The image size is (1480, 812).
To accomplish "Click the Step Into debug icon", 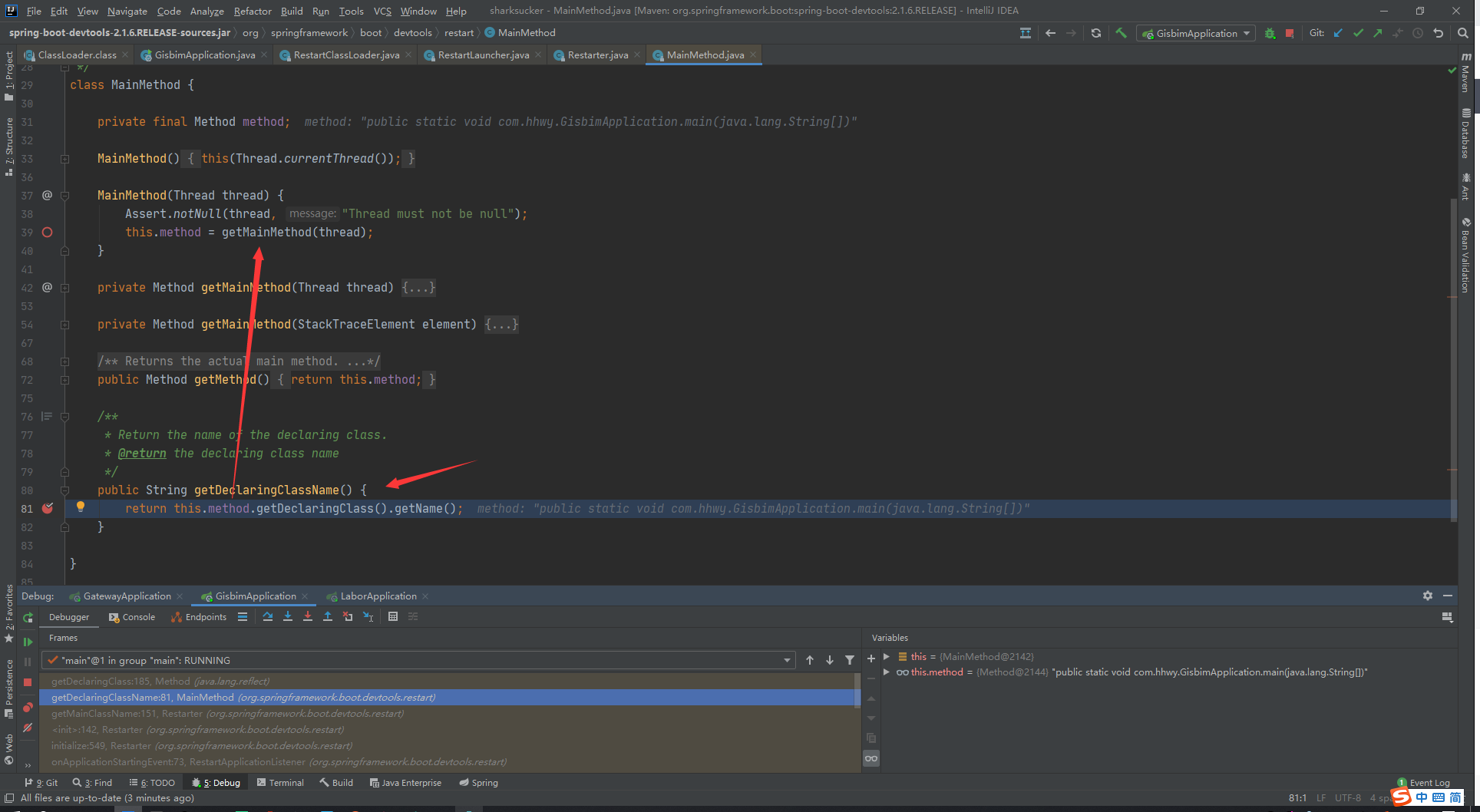I will tap(288, 616).
